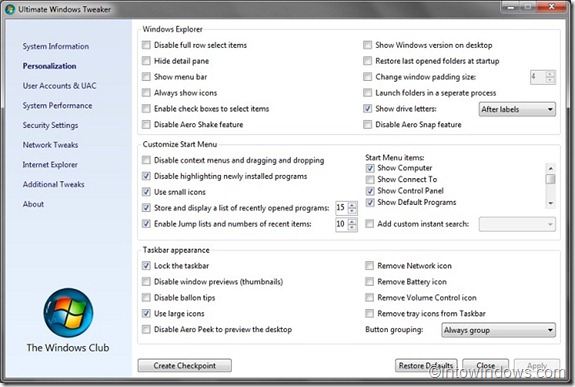Tick Change window padding size checkbox
Screen dimensions: 575x387
367,77
